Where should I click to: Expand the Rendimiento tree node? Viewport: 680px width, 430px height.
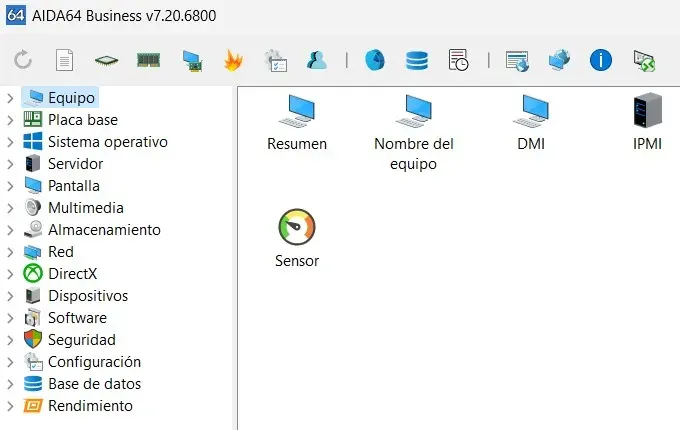click(10, 406)
